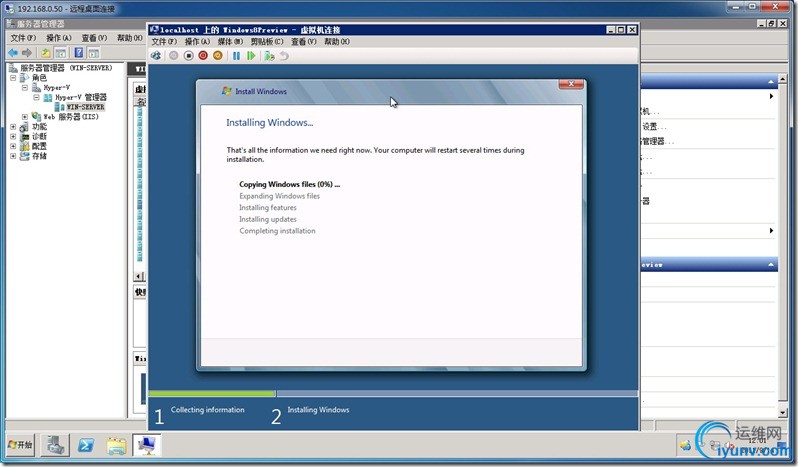Turn off the virtual machine (black square icon)

coord(188,55)
